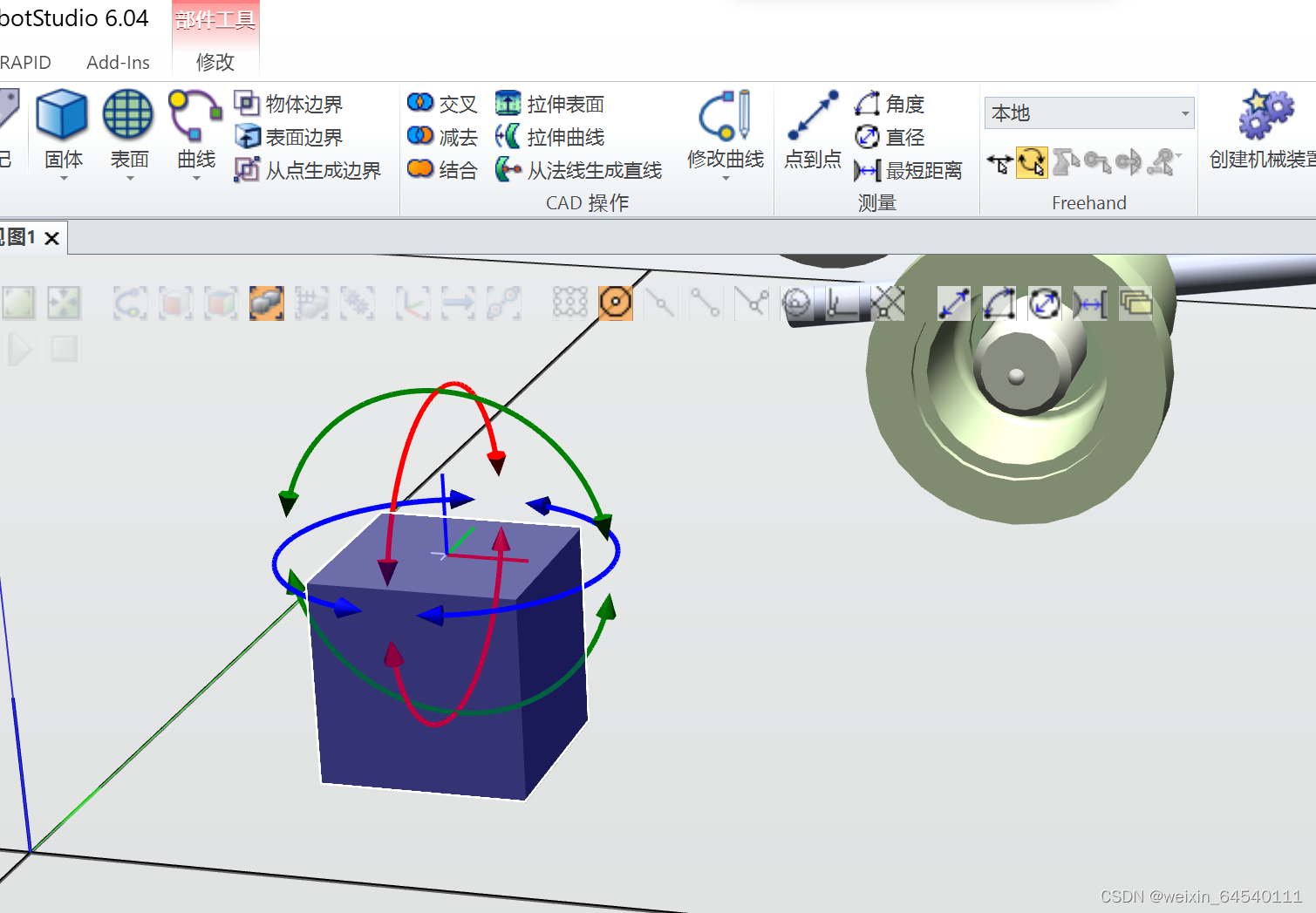Apply the 结合 (Union) CAD operation
1316x913 pixels.
pos(442,170)
